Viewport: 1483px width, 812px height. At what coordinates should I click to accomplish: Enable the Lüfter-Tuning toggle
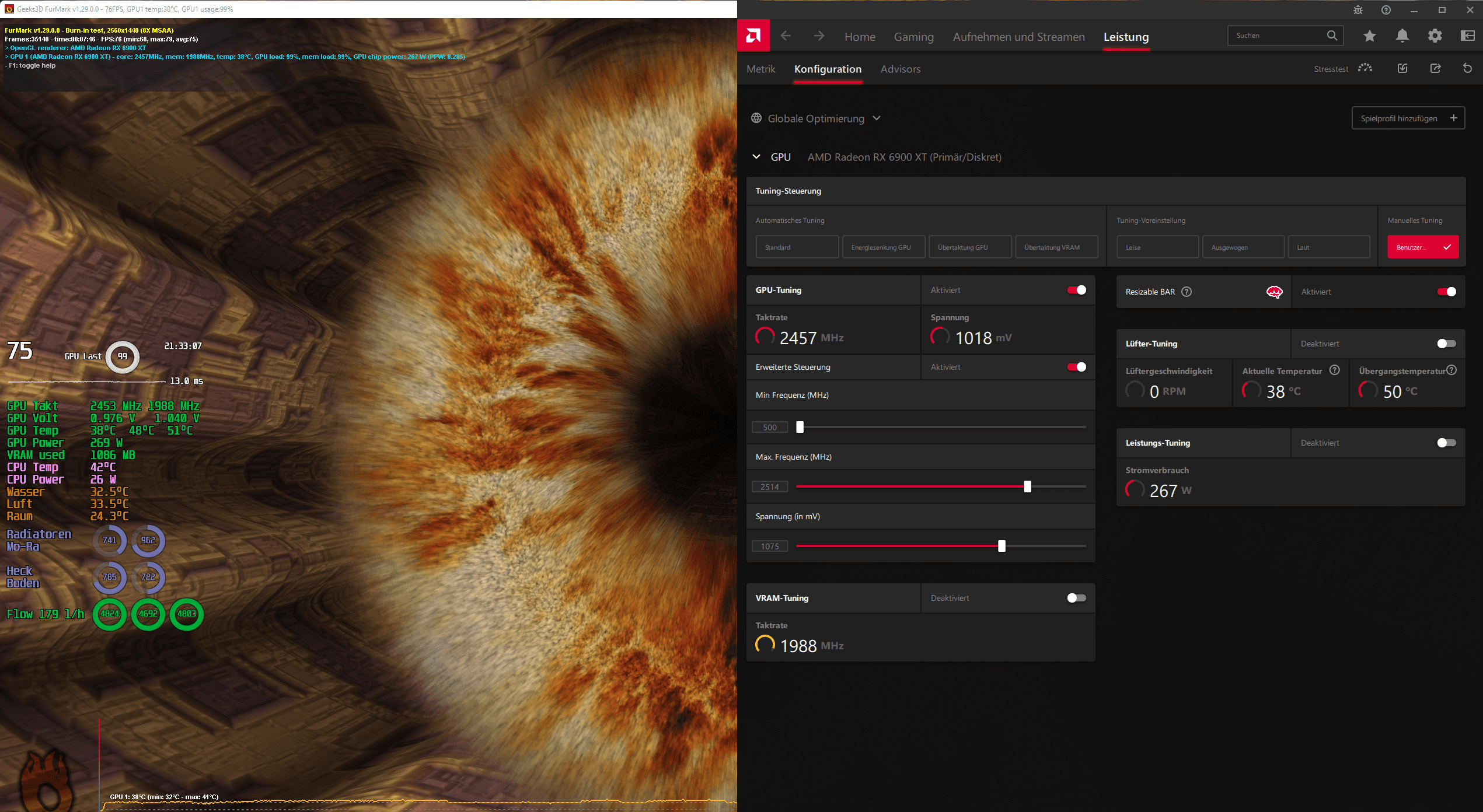click(x=1446, y=344)
